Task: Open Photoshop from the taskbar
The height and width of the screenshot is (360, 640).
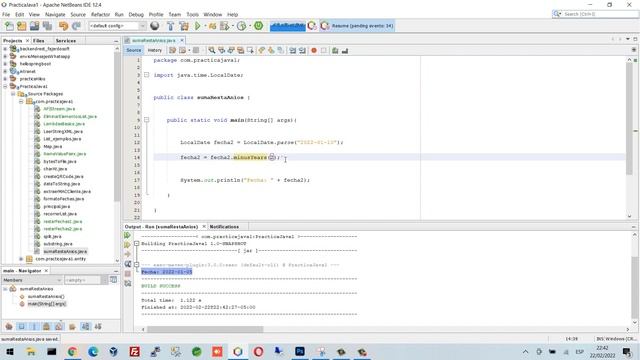Action: [300, 351]
